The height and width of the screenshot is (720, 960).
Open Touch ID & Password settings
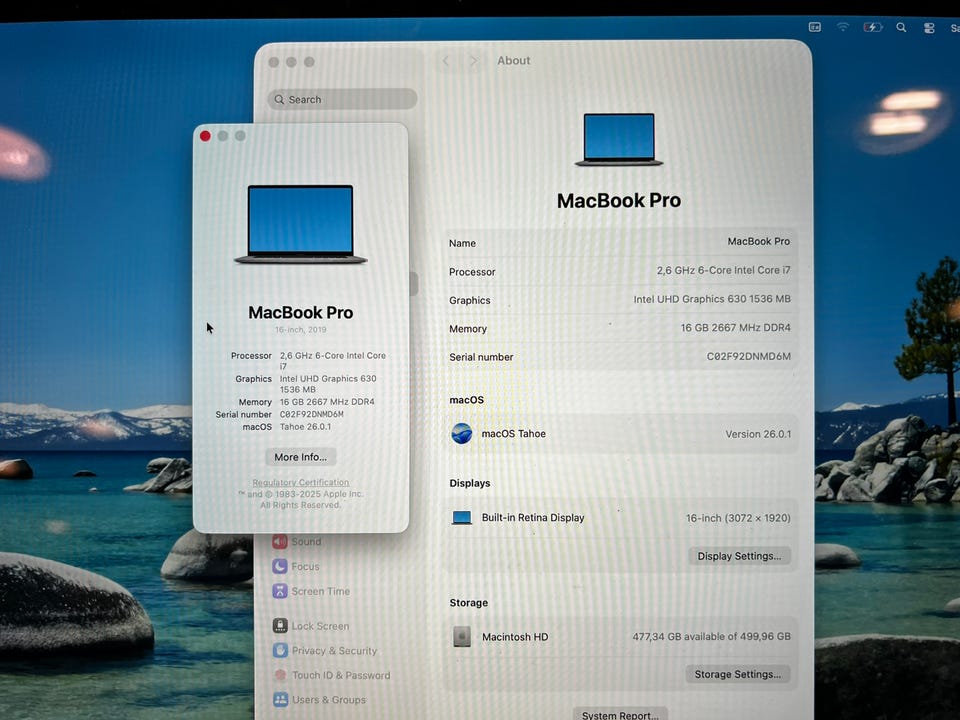point(339,676)
